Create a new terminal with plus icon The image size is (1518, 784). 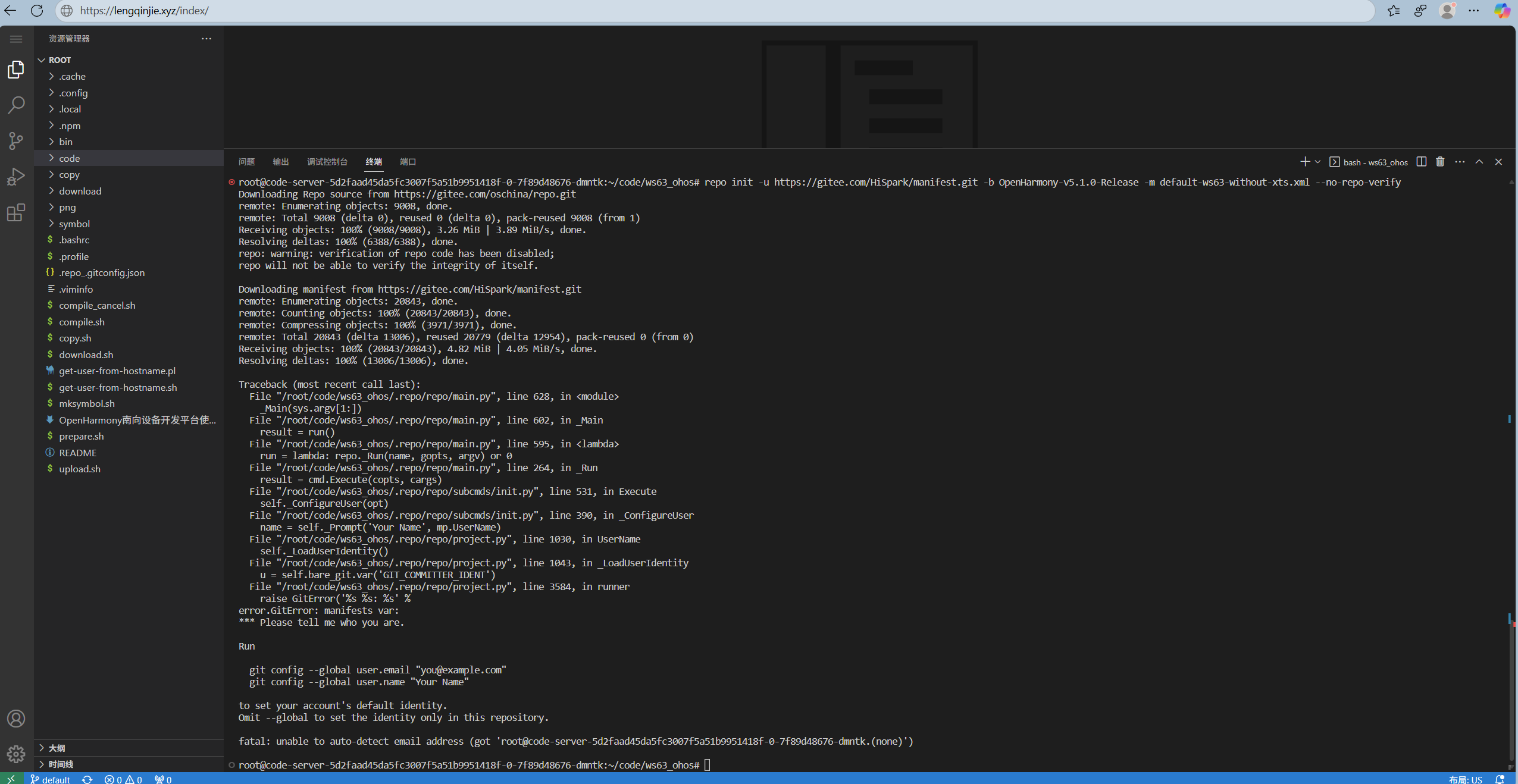tap(1306, 161)
